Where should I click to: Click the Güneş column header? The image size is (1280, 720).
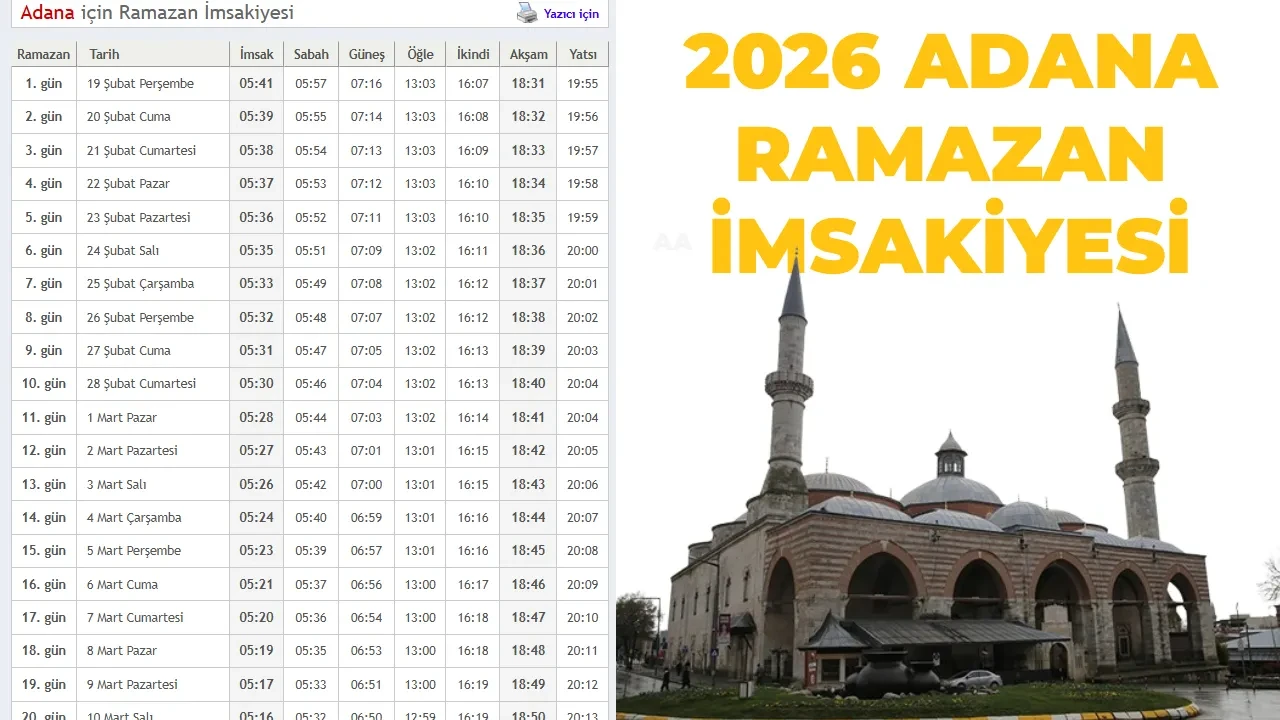pos(366,54)
